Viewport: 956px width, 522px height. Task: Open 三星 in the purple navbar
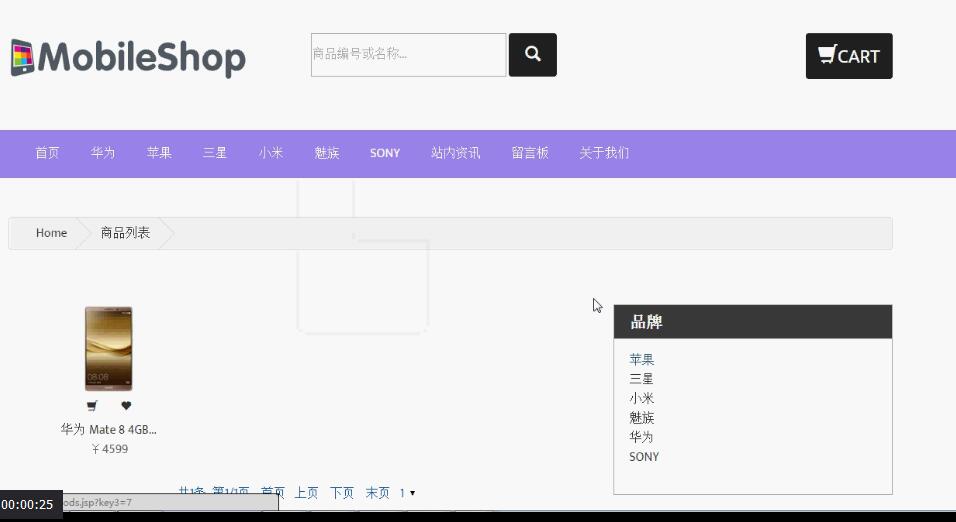215,153
